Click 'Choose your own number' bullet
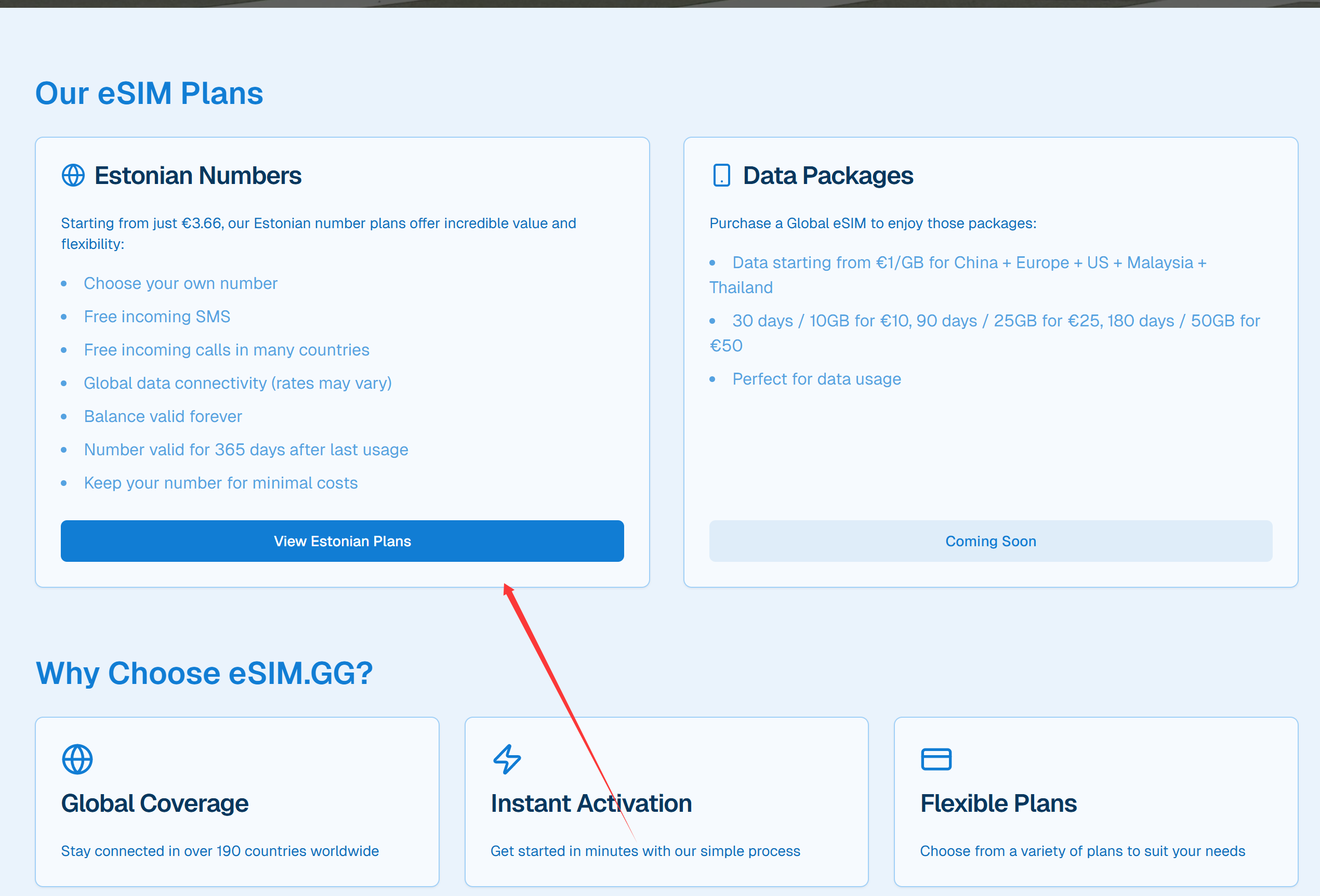Screen dimensions: 1320x896 pos(181,283)
